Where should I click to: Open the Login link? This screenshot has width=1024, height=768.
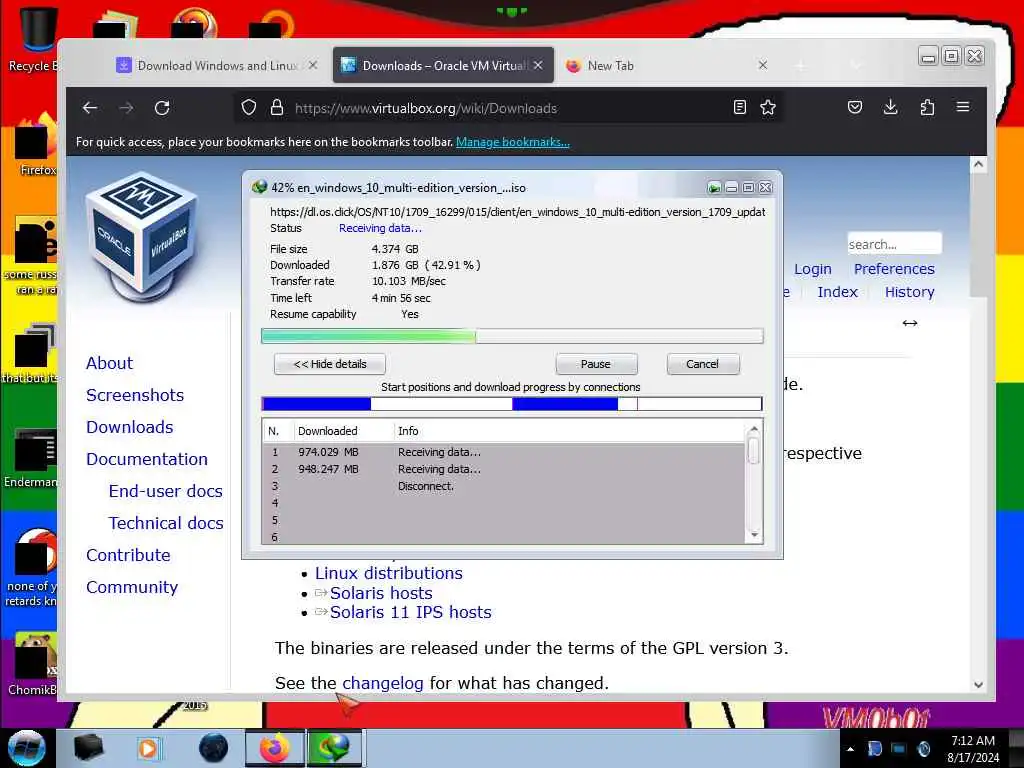click(x=812, y=269)
